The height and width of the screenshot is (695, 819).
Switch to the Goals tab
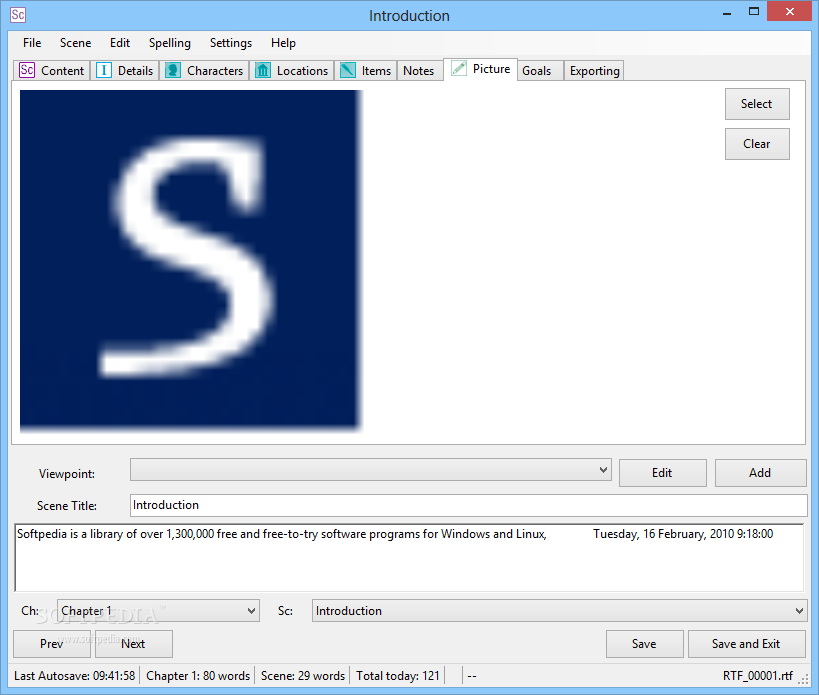pos(540,70)
